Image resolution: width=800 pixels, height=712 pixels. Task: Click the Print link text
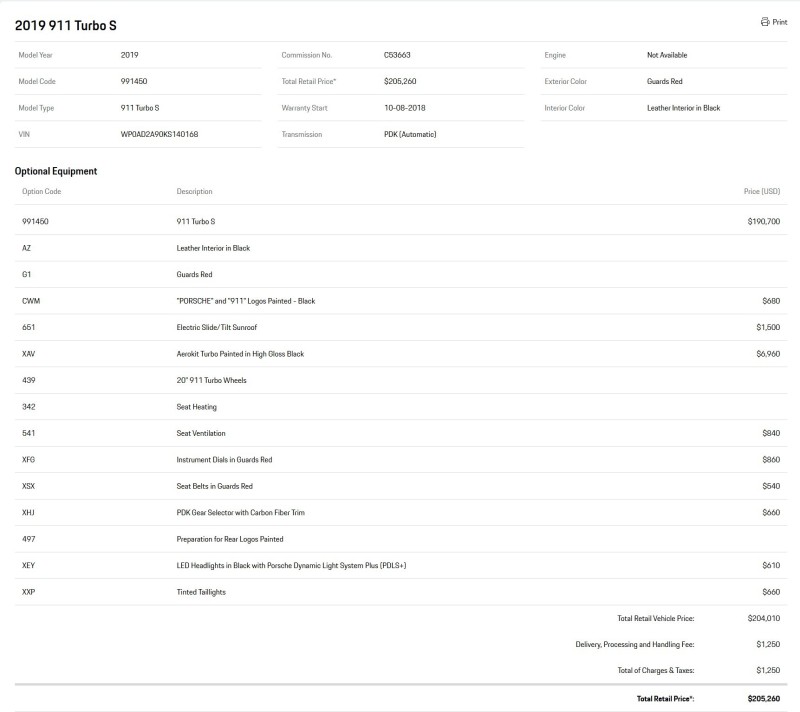point(780,22)
